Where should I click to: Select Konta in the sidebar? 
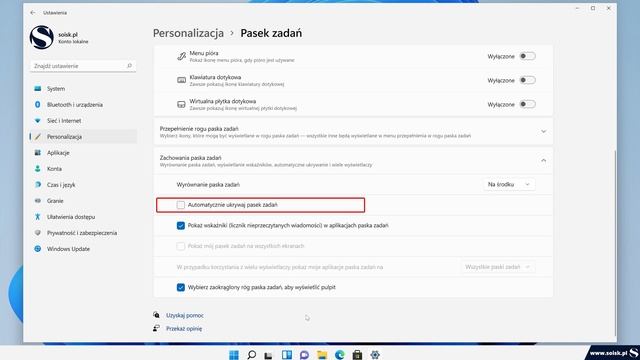pos(83,169)
